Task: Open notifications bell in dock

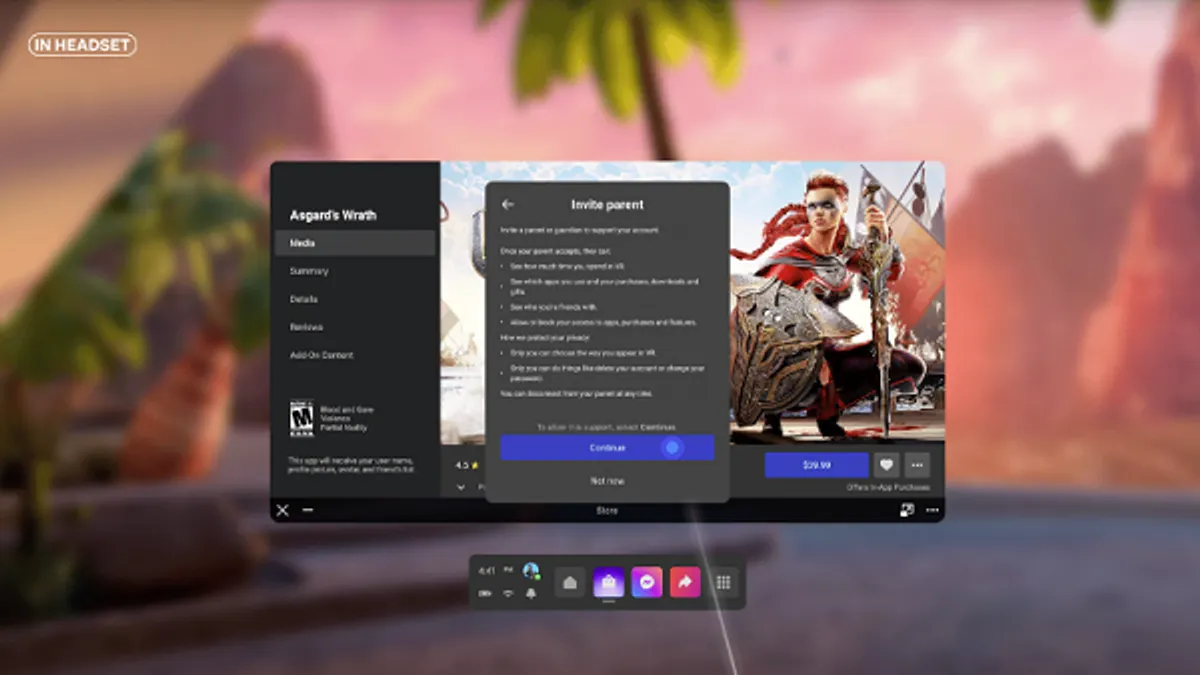Action: [531, 594]
